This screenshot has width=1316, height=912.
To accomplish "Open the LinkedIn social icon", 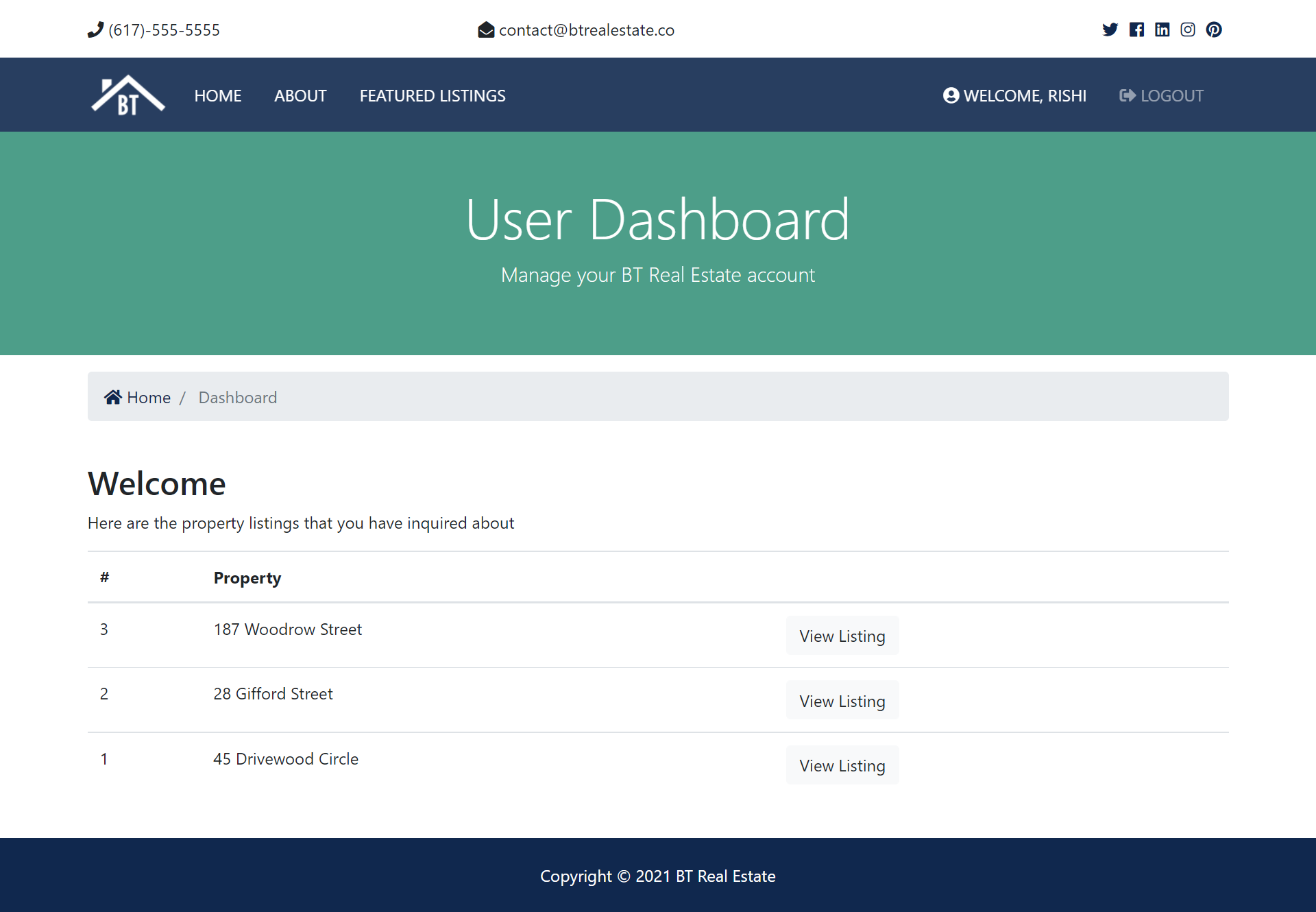I will (x=1162, y=29).
